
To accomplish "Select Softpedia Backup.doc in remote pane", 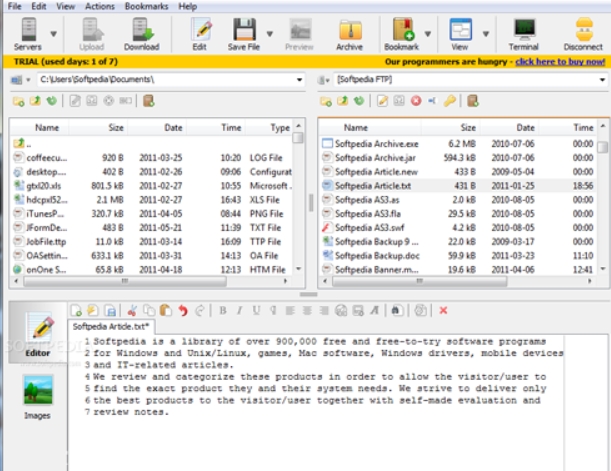I will [458, 256].
